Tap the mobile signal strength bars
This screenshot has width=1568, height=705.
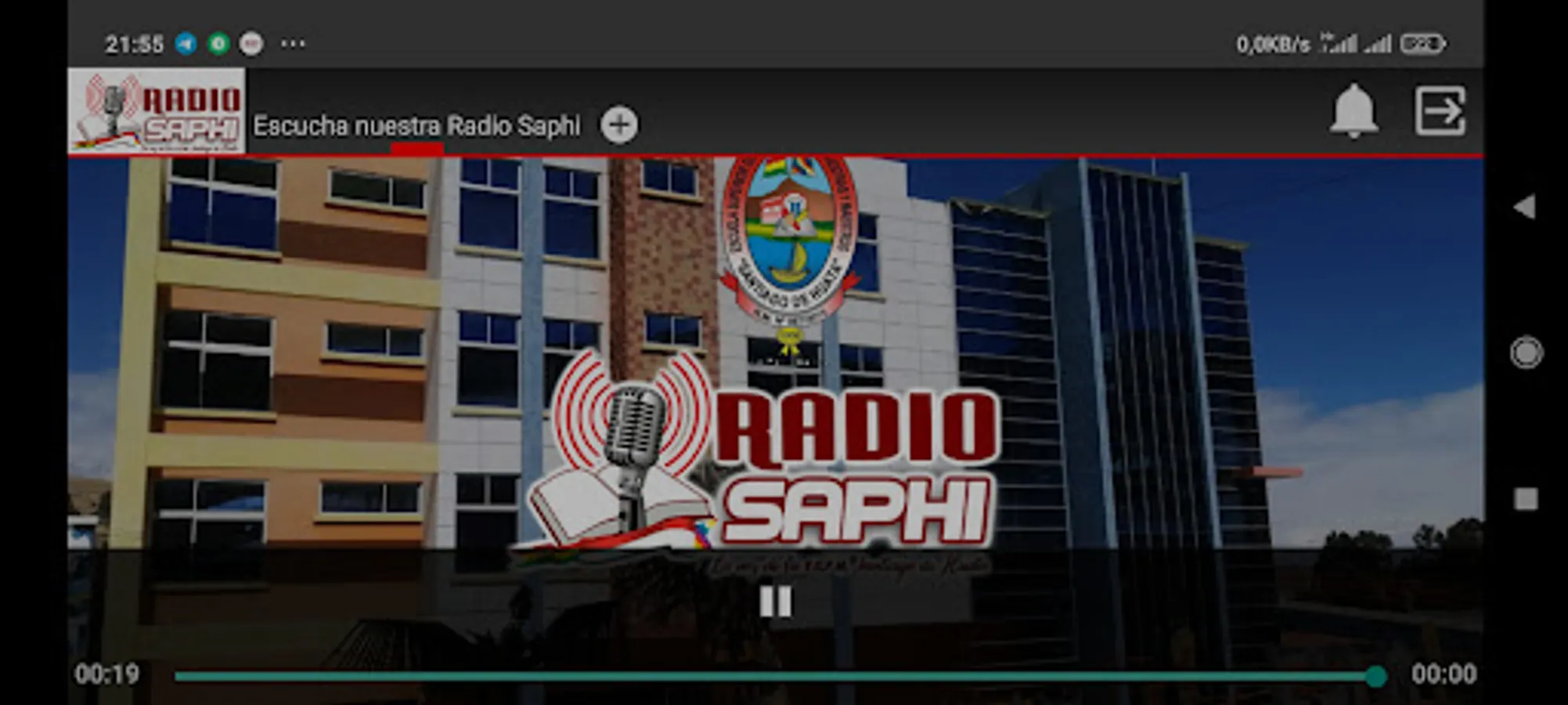click(x=1356, y=43)
